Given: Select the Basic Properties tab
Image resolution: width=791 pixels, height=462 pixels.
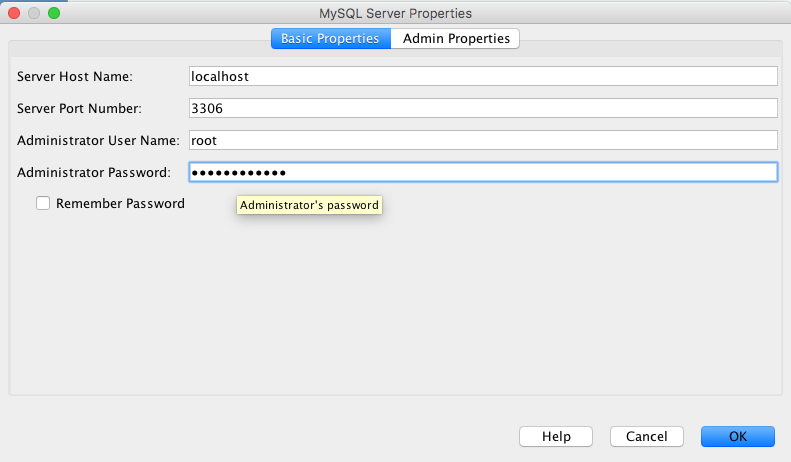Looking at the screenshot, I should [x=331, y=38].
